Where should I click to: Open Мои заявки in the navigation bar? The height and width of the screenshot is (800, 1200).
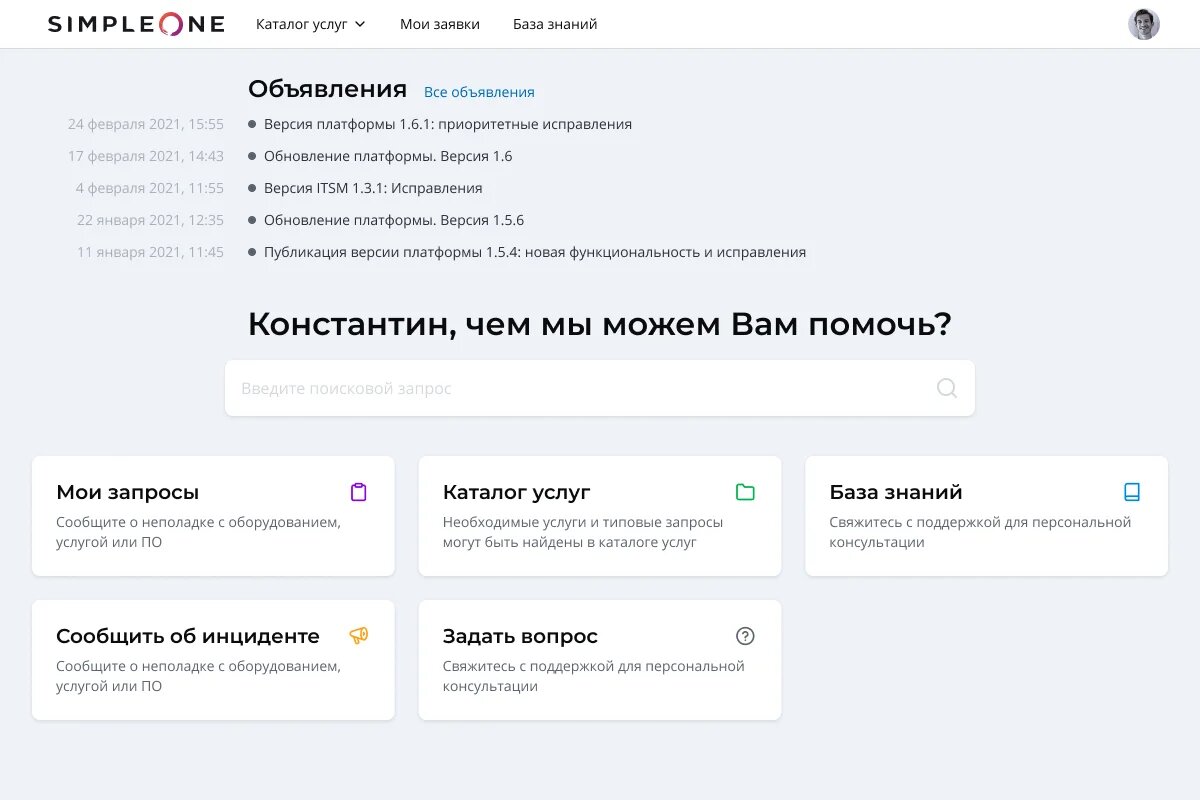(x=440, y=23)
